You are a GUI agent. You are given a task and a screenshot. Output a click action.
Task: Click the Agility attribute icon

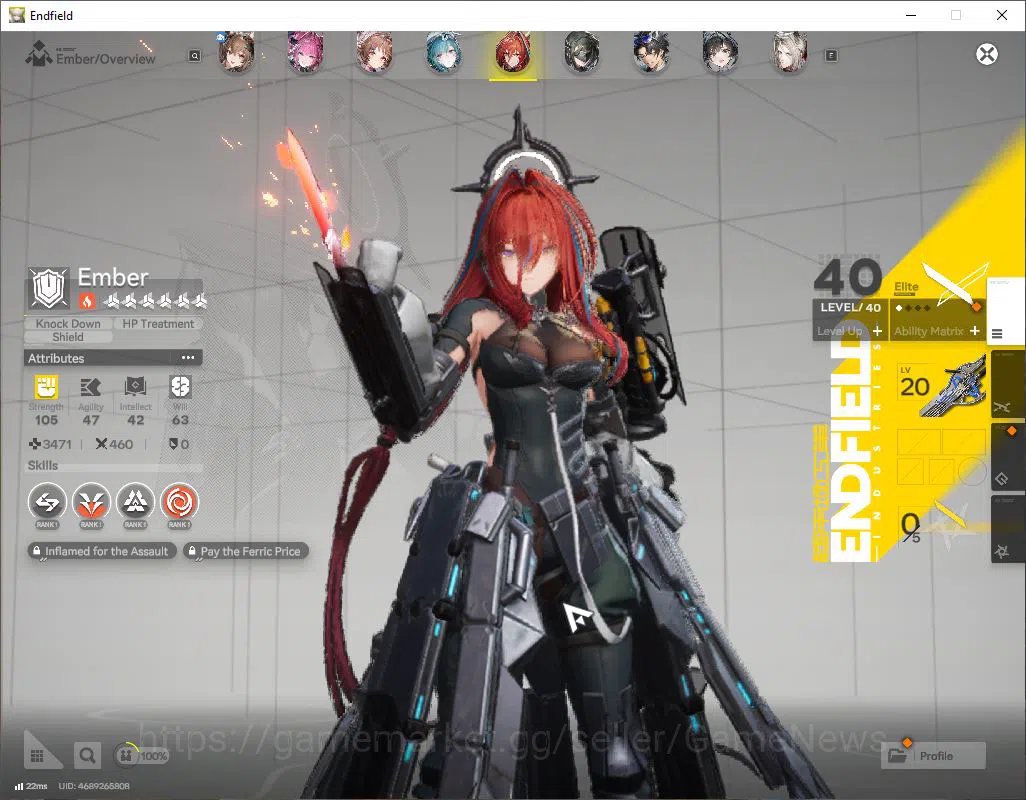(90, 387)
